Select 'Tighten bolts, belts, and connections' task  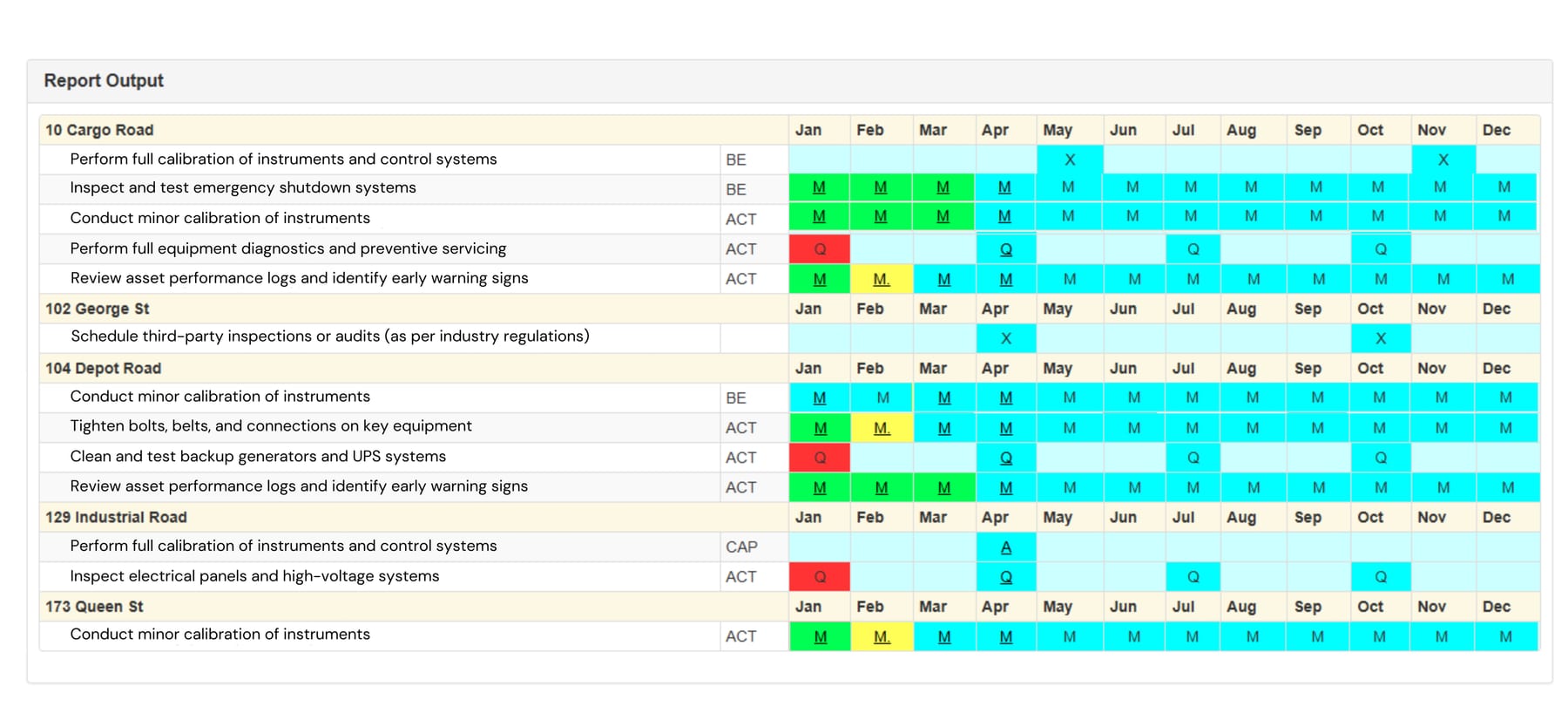click(x=271, y=426)
